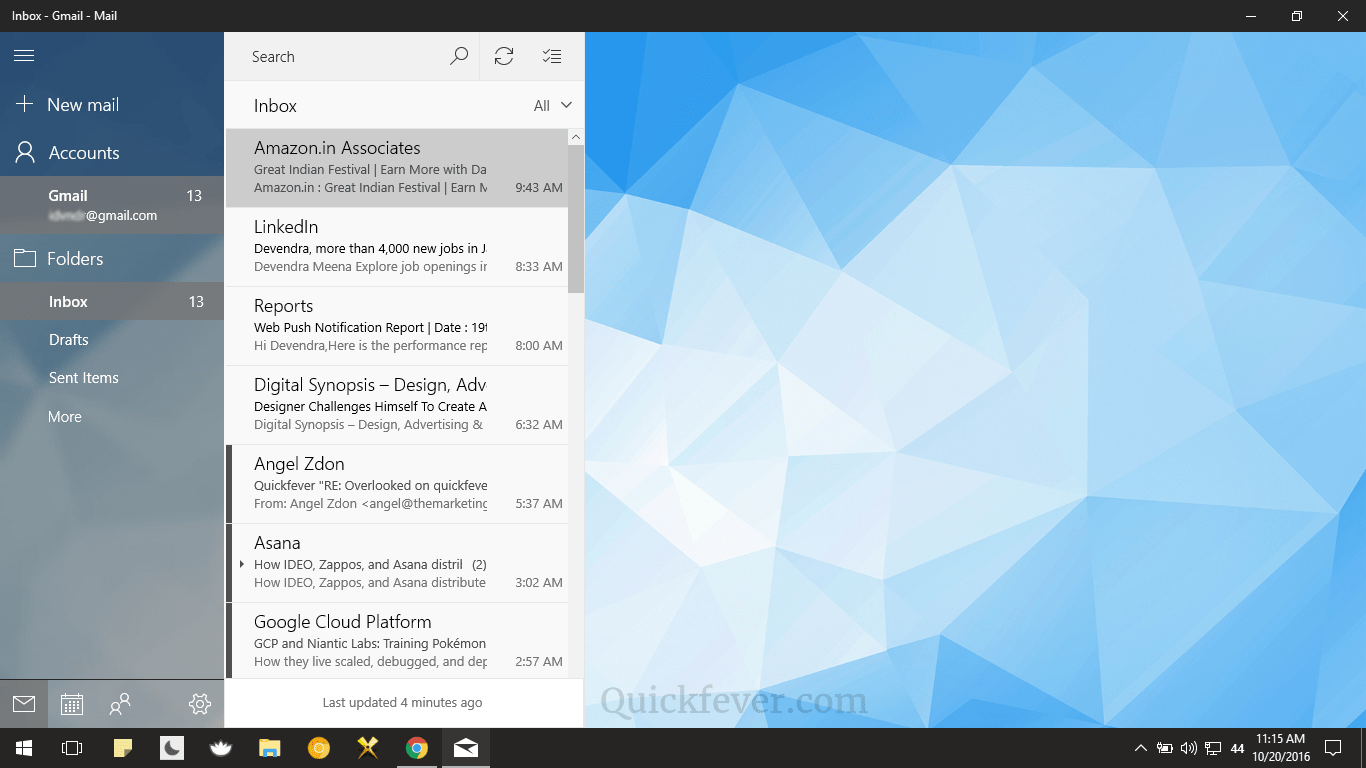
Task: Open the Asana email
Action: [x=397, y=563]
